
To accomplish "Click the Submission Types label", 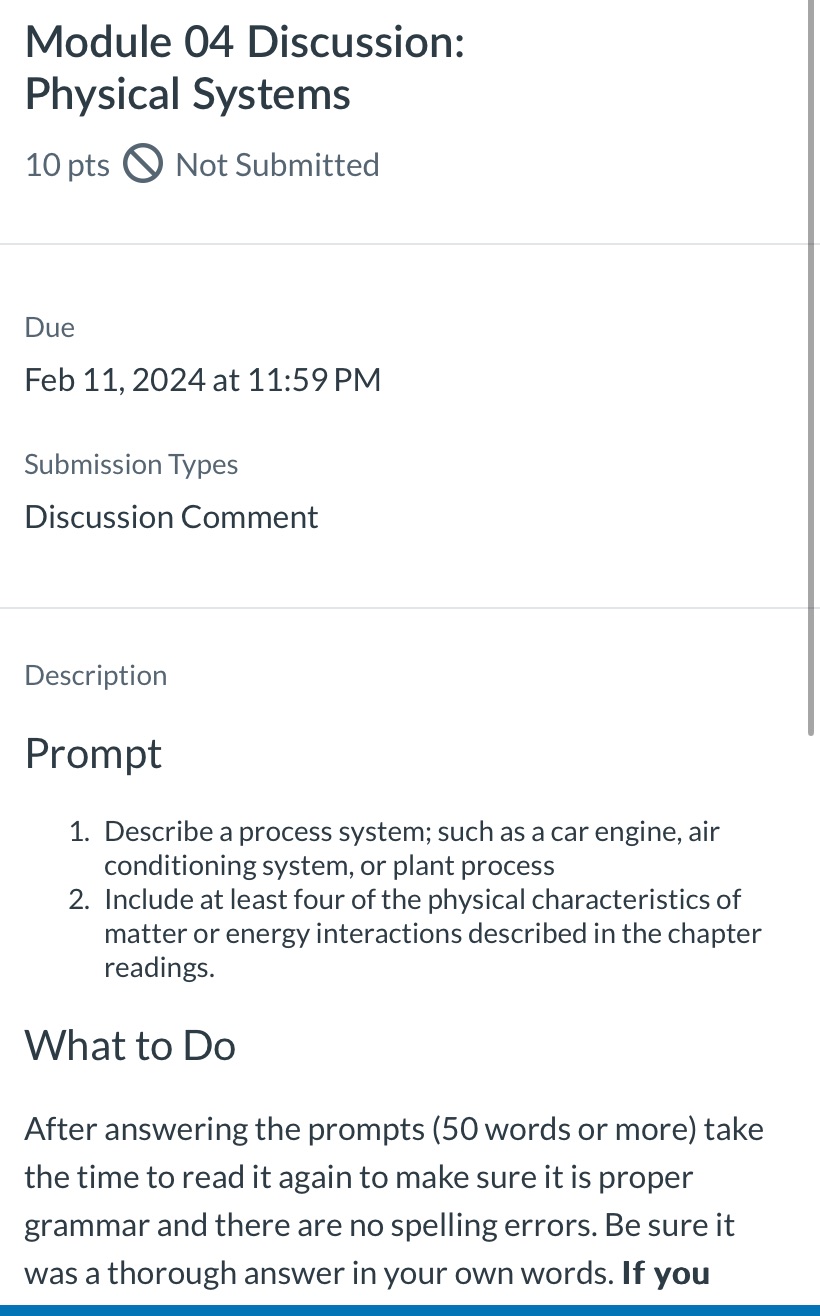I will (131, 463).
